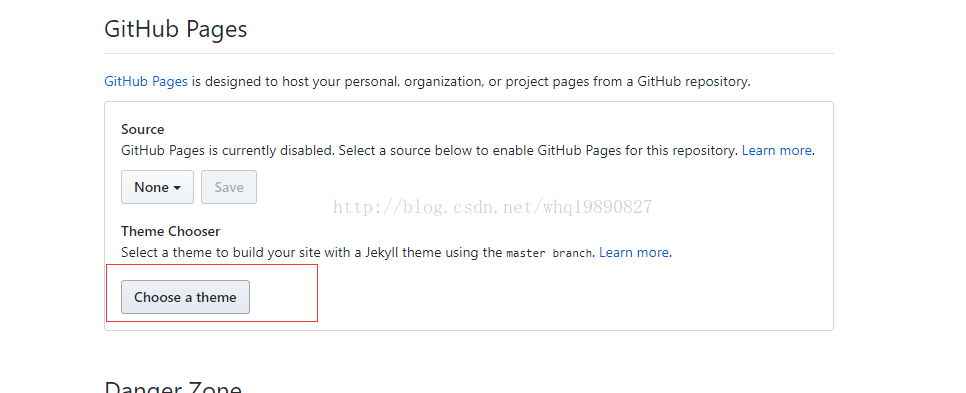Screen dimensions: 966x393
Task: Open Learn more link under Theme Chooser
Action: (x=634, y=252)
